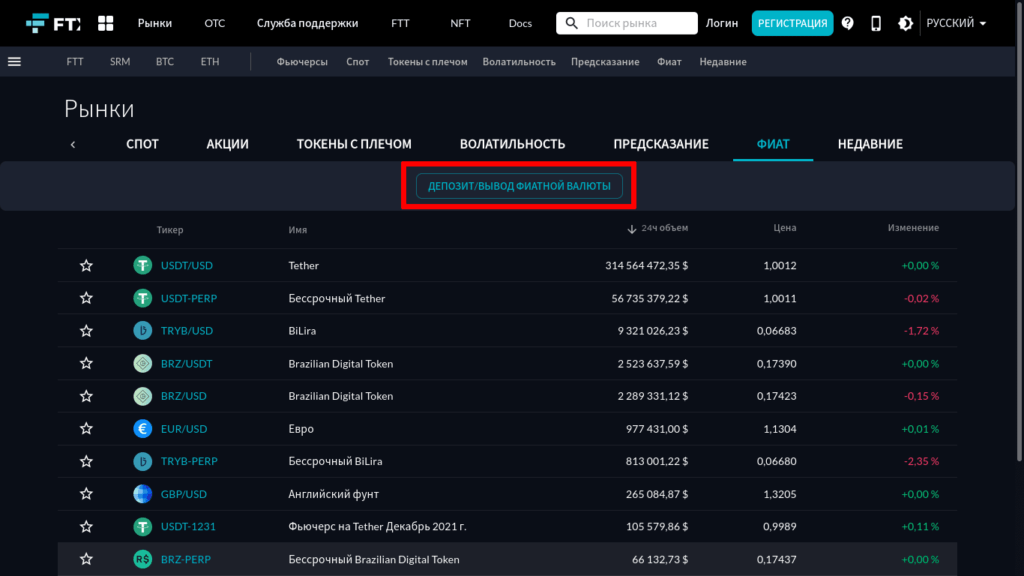Open the hamburger menu in the sub-bar
The width and height of the screenshot is (1024, 576).
coord(14,61)
